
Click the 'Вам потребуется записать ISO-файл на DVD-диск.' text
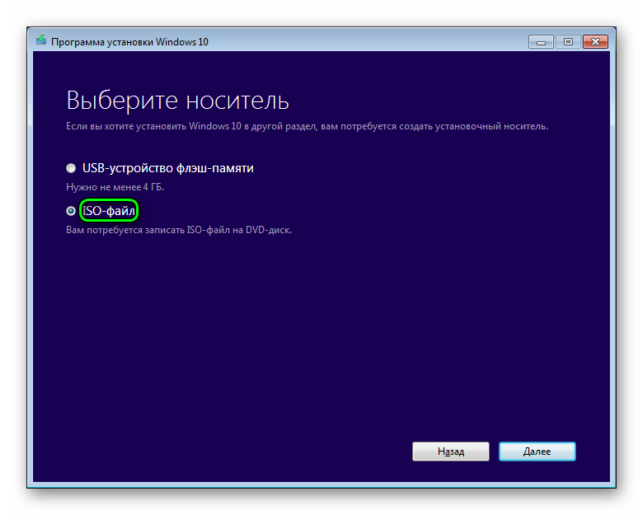point(179,230)
